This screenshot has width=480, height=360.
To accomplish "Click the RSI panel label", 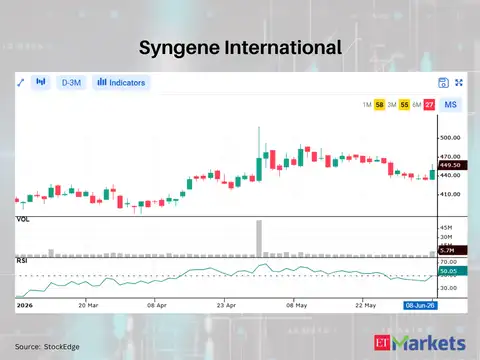I will click(x=22, y=261).
